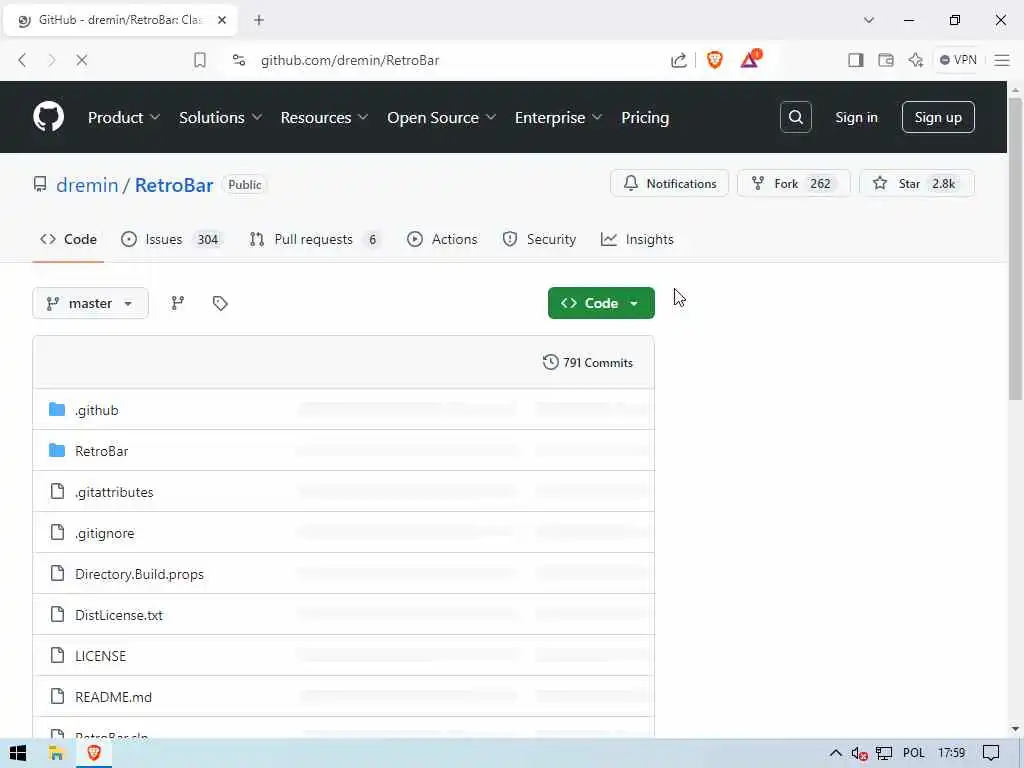Expand the Enterprise menu
The width and height of the screenshot is (1024, 768).
[558, 118]
